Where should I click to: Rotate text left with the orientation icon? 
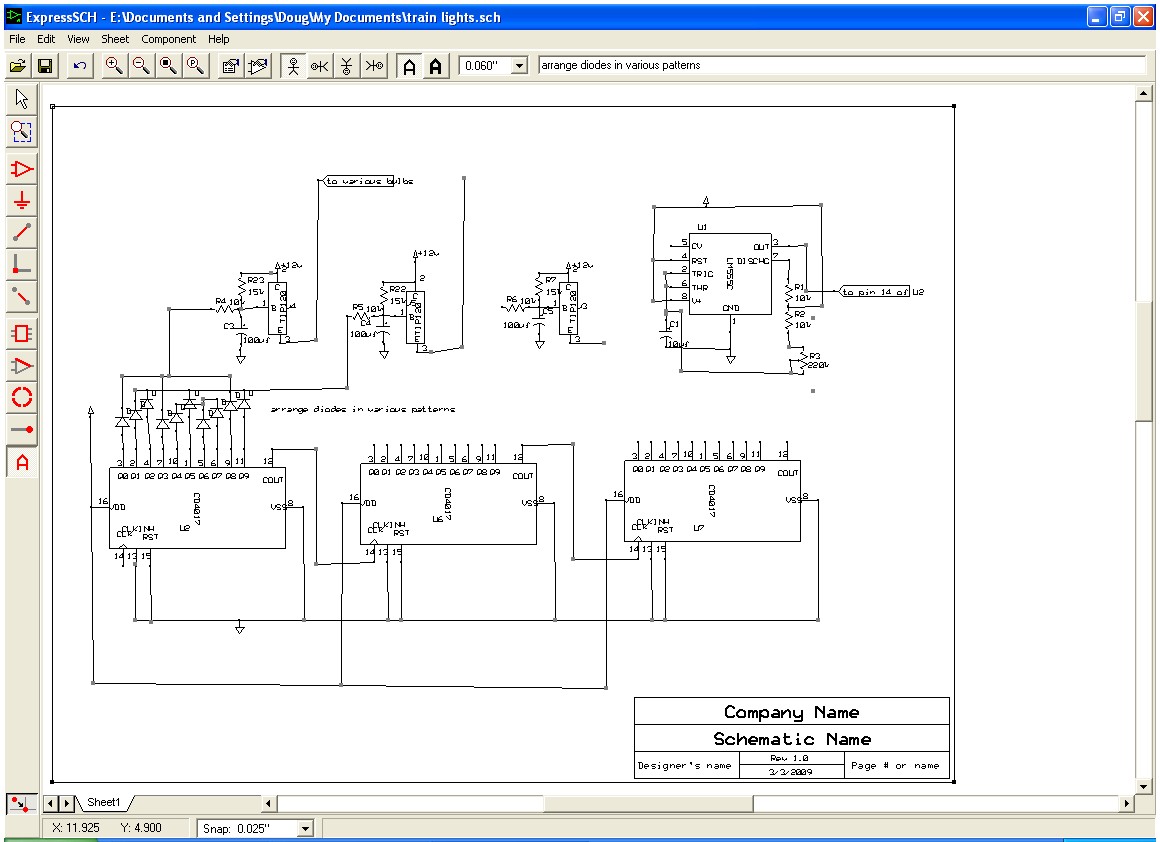[x=320, y=66]
